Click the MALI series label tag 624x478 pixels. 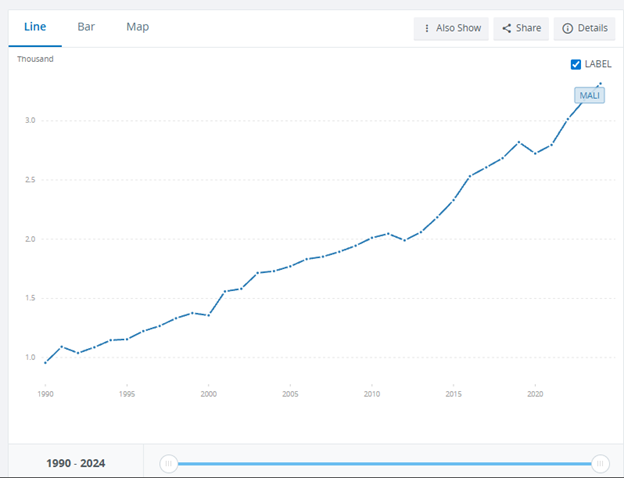tap(590, 95)
